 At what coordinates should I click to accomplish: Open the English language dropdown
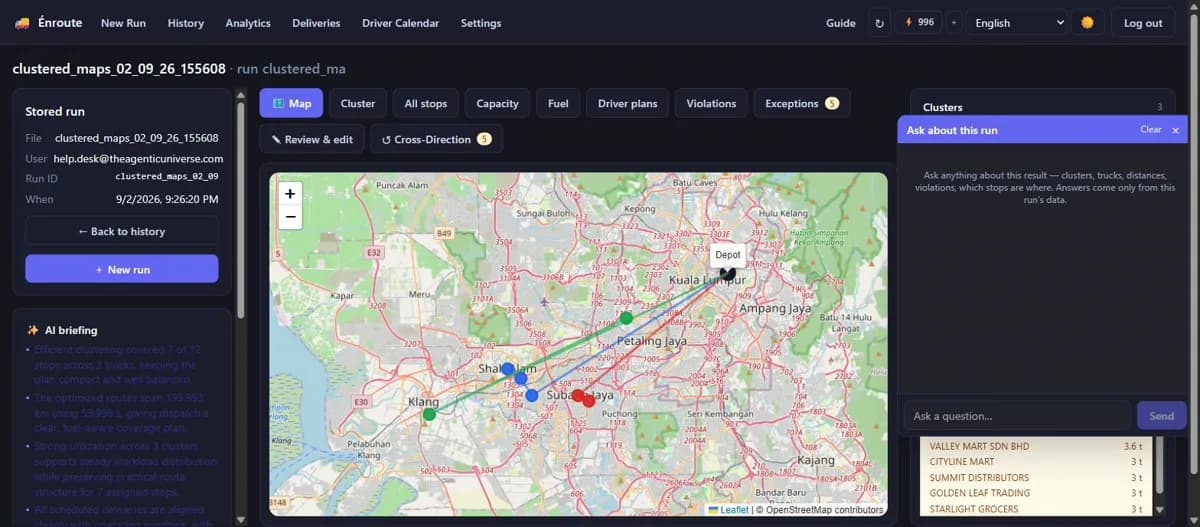click(x=1016, y=23)
